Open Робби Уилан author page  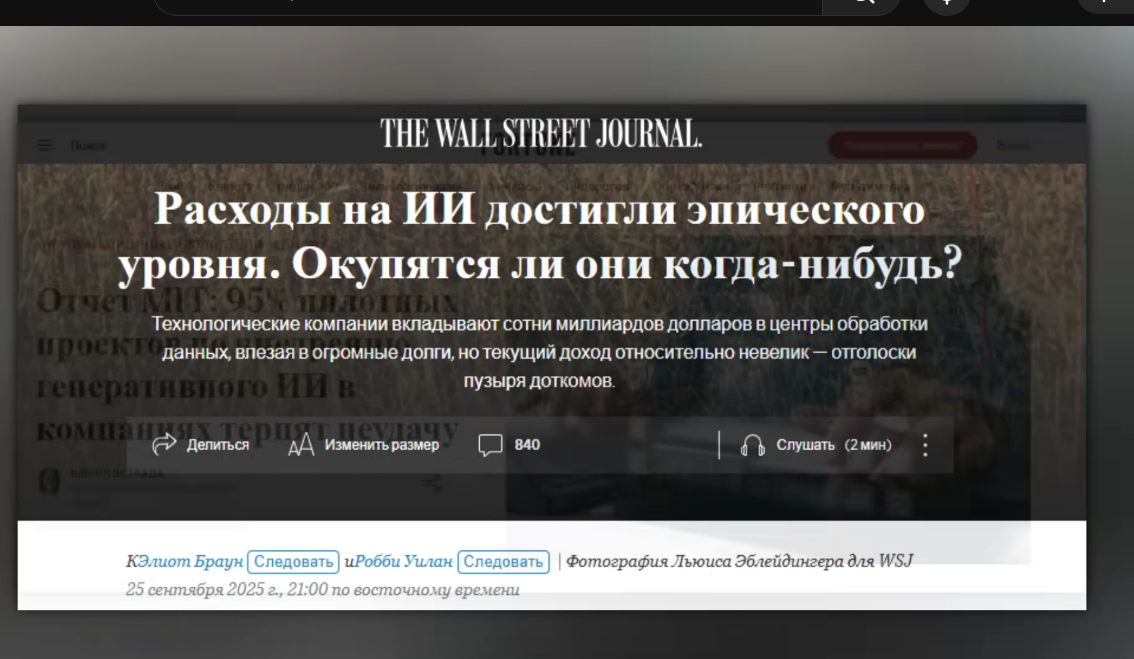pyautogui.click(x=404, y=561)
